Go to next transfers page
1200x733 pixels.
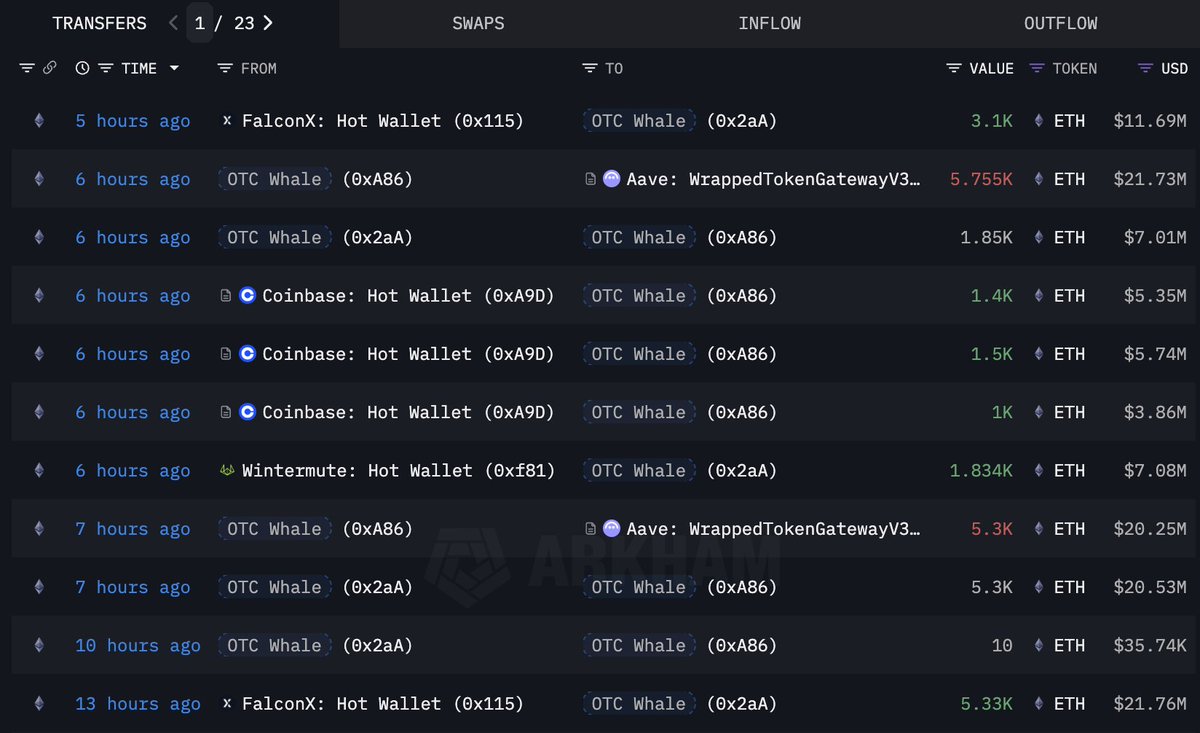coord(268,23)
